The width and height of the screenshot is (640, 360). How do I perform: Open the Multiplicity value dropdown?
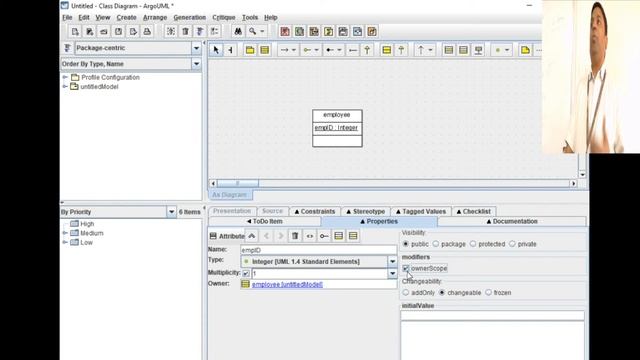[x=392, y=273]
